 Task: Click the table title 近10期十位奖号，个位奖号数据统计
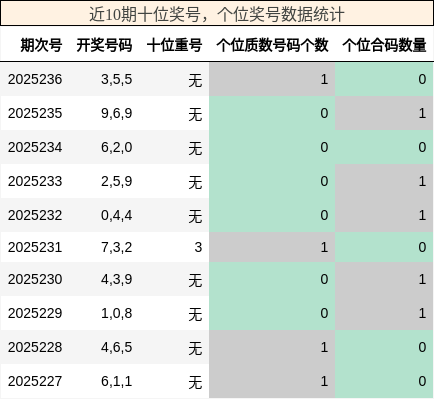(217, 14)
